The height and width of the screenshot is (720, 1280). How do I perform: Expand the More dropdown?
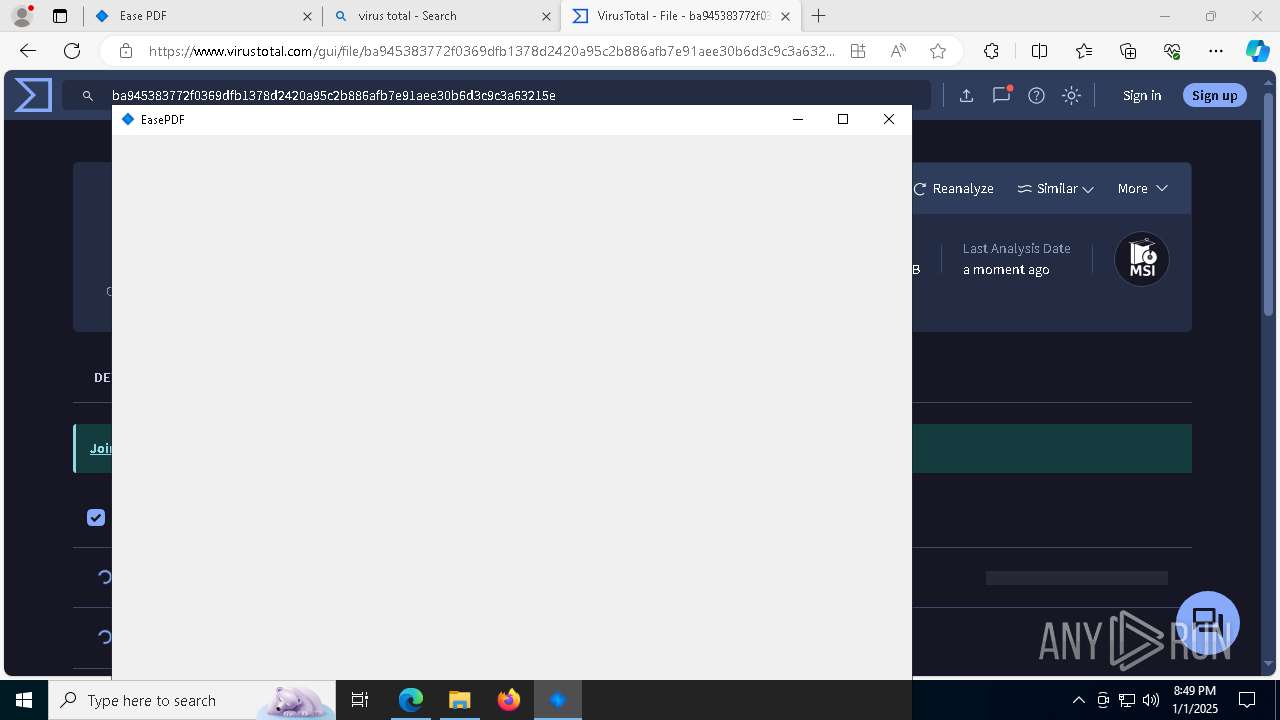(1142, 188)
